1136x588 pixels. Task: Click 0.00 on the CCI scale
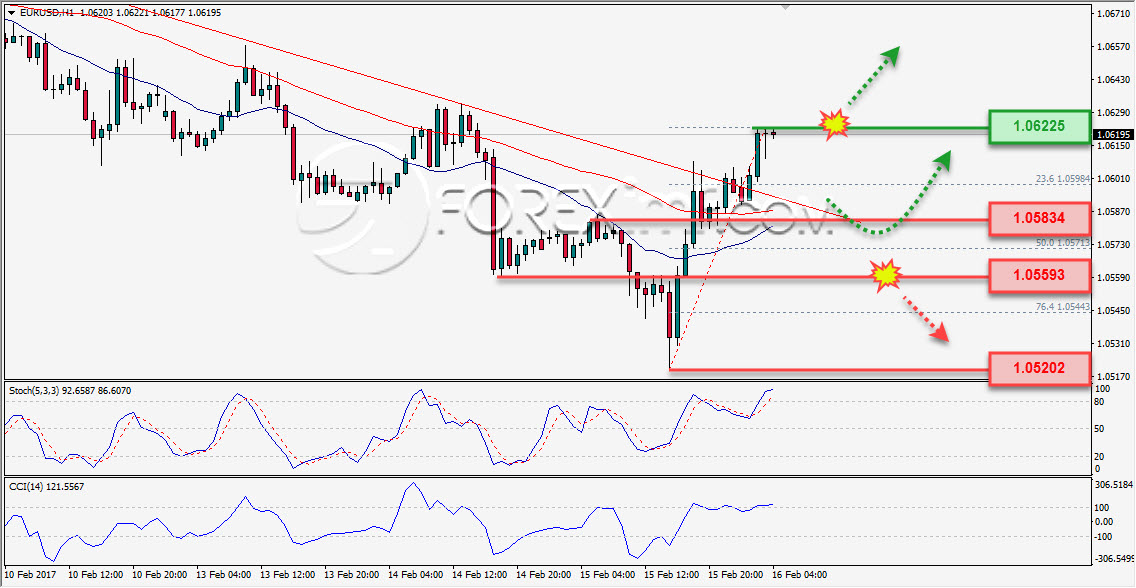pos(1106,522)
